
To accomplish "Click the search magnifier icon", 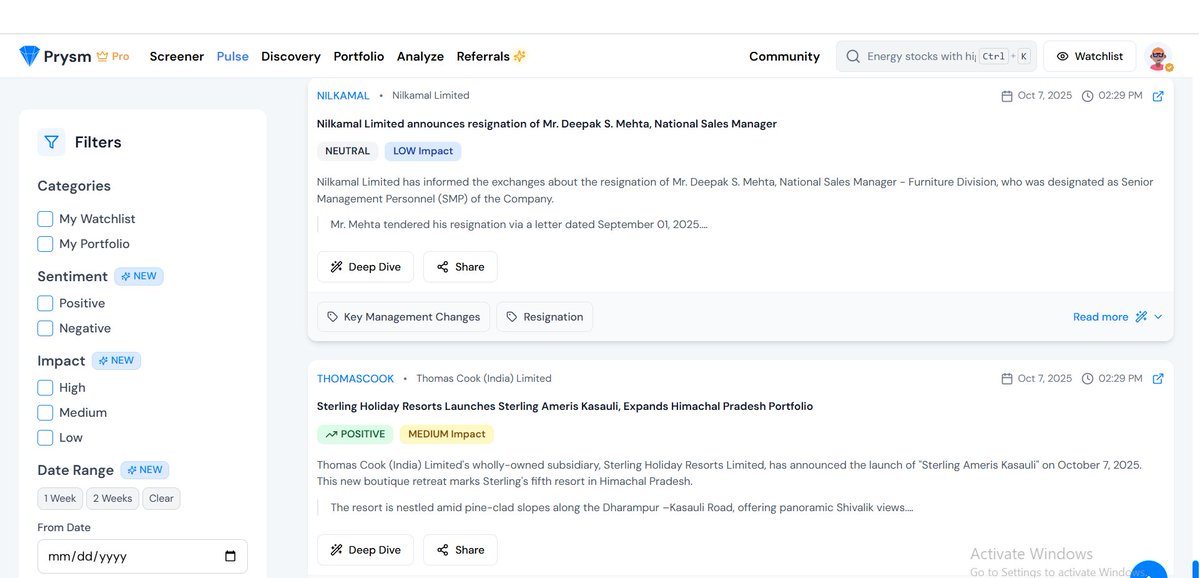I will coord(853,57).
